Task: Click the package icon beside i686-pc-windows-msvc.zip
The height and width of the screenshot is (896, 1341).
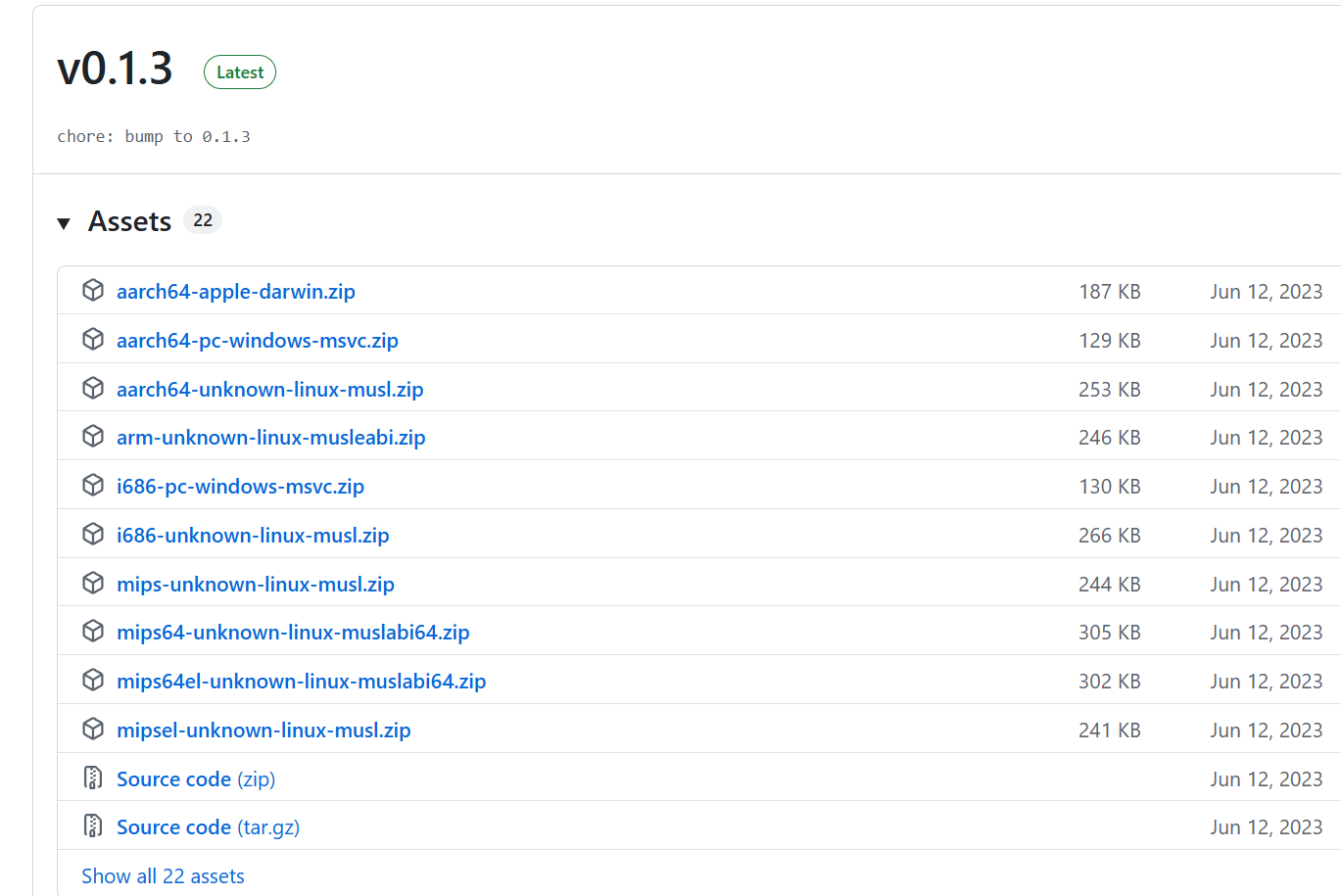Action: click(x=93, y=486)
